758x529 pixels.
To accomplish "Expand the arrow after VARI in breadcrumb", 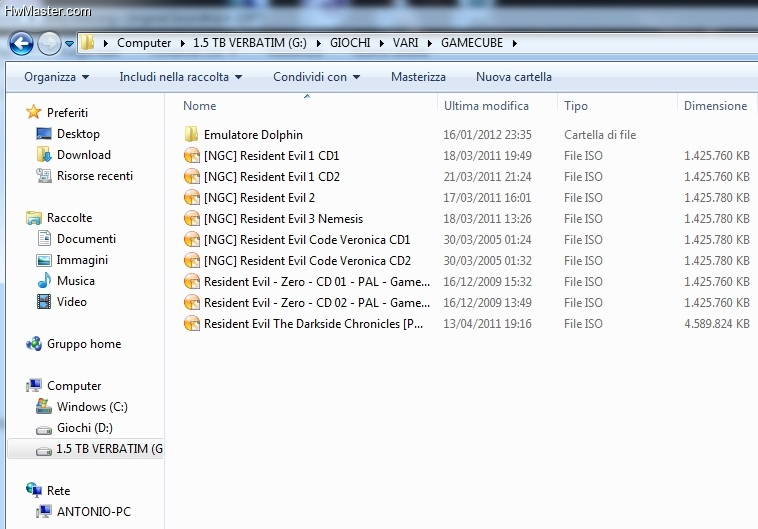I will pyautogui.click(x=430, y=44).
